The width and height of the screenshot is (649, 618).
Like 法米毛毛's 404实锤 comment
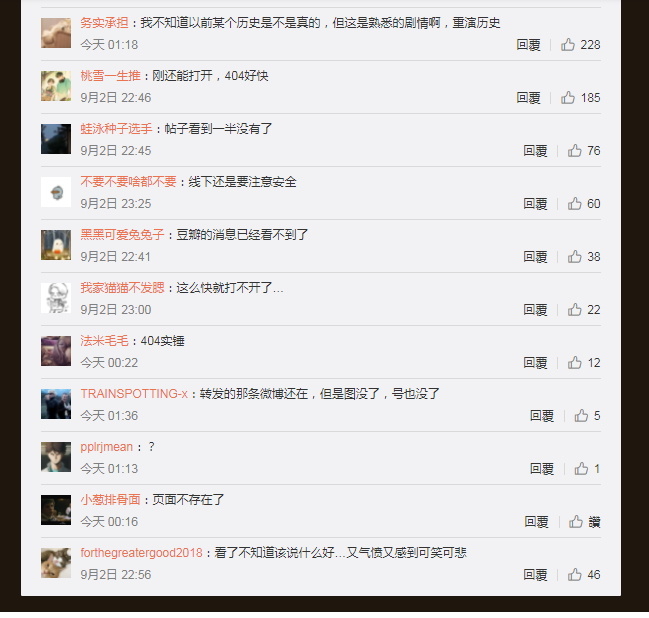(x=584, y=362)
